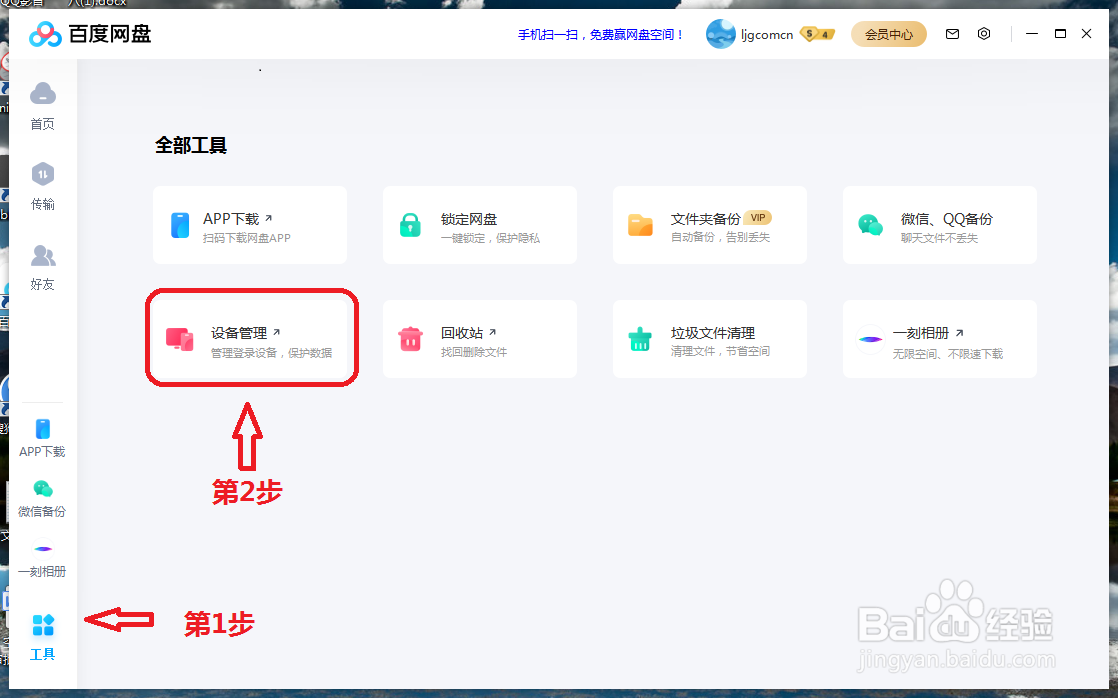This screenshot has width=1118, height=698.
Task: Click the text 找回删除文件
Action: tap(473, 352)
